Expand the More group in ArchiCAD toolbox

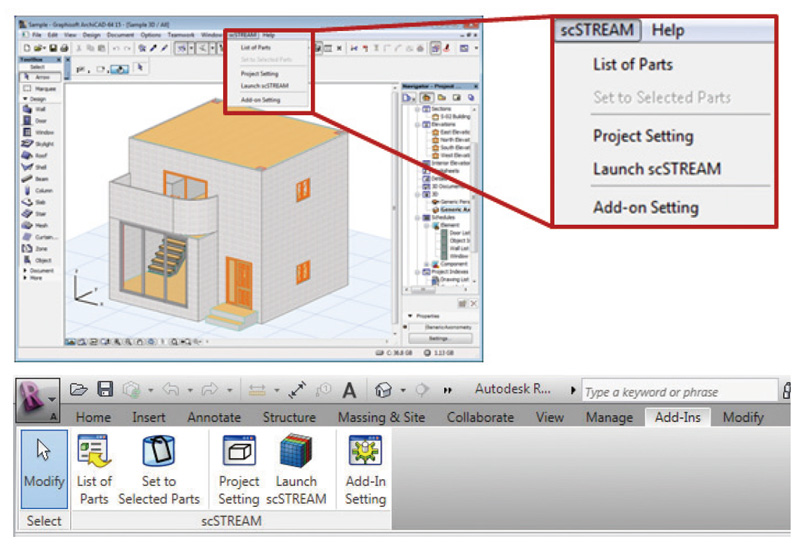pyautogui.click(x=25, y=278)
